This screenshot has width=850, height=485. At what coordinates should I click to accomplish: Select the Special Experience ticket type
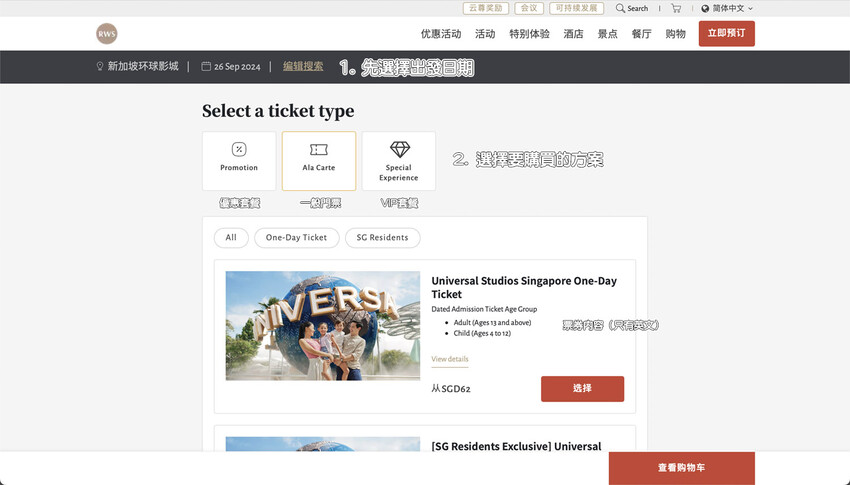[398, 160]
